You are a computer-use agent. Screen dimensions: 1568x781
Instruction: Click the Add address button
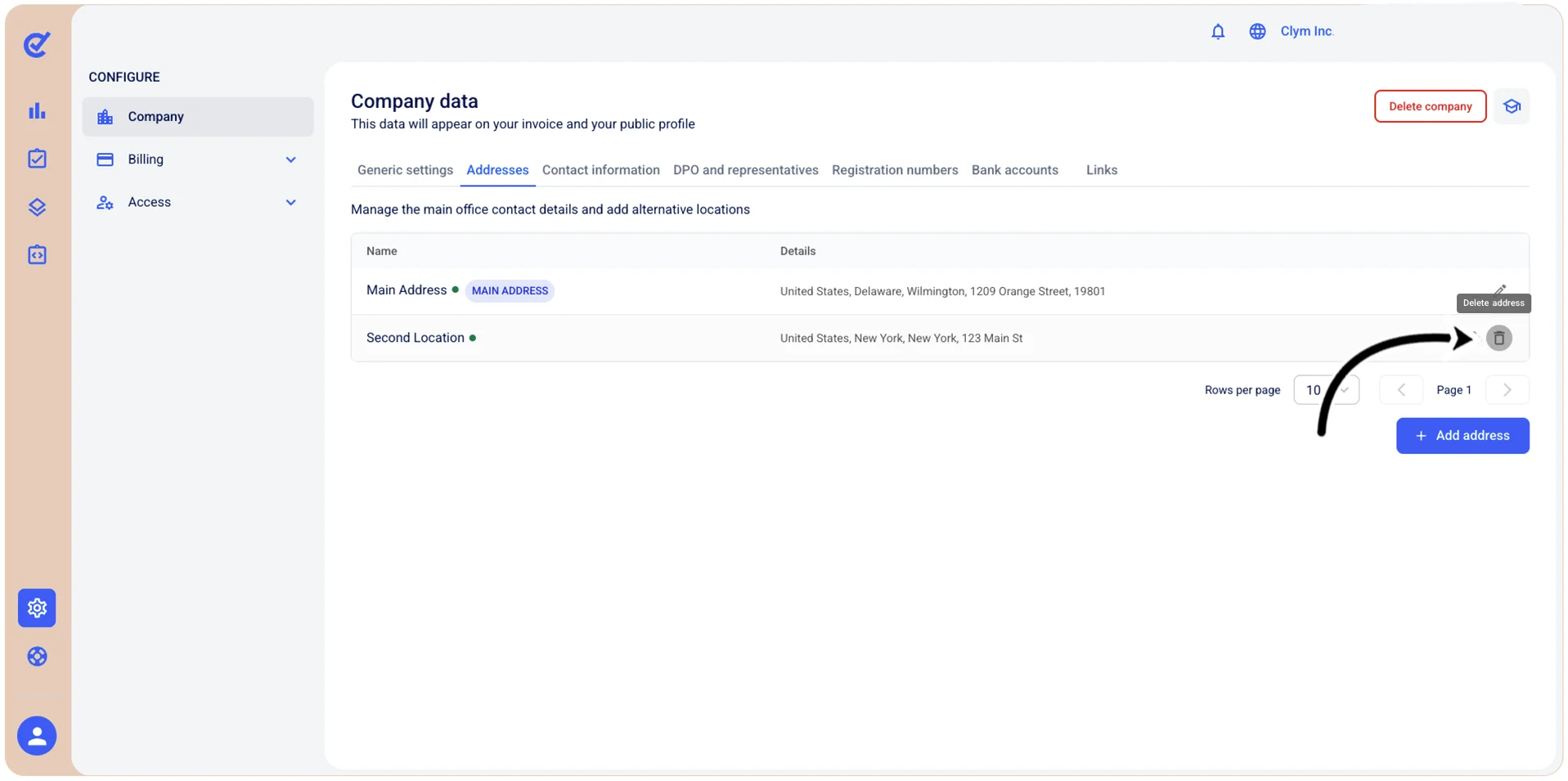coord(1462,436)
